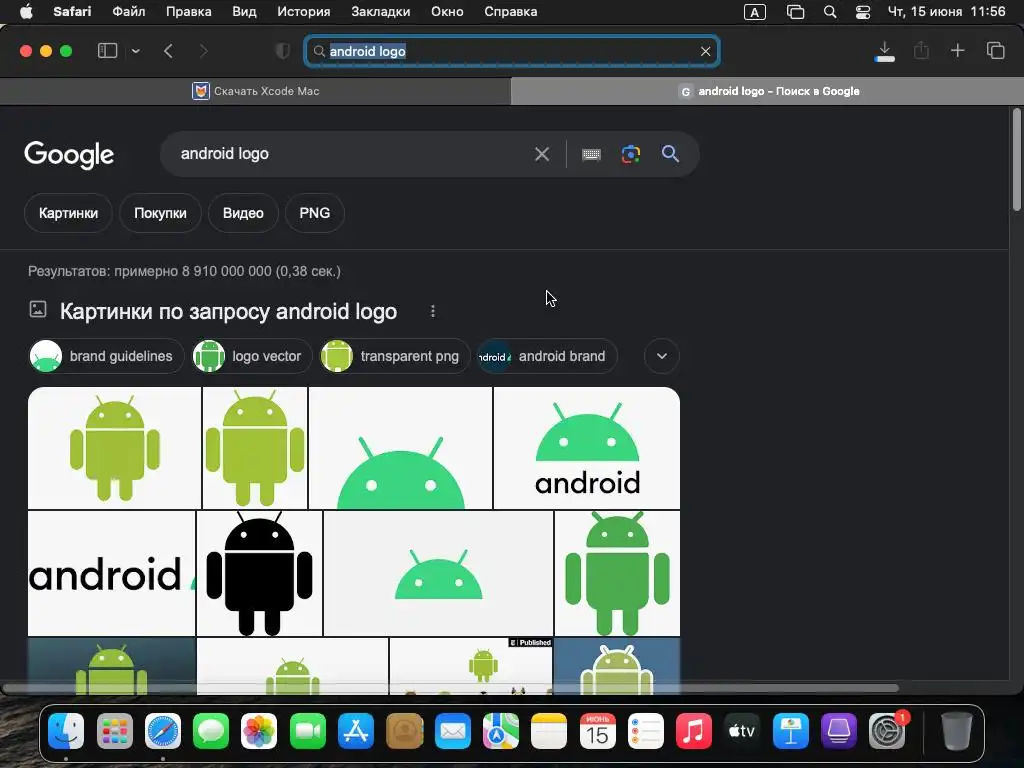Open the Окно menu
This screenshot has height=768, width=1024.
[447, 12]
